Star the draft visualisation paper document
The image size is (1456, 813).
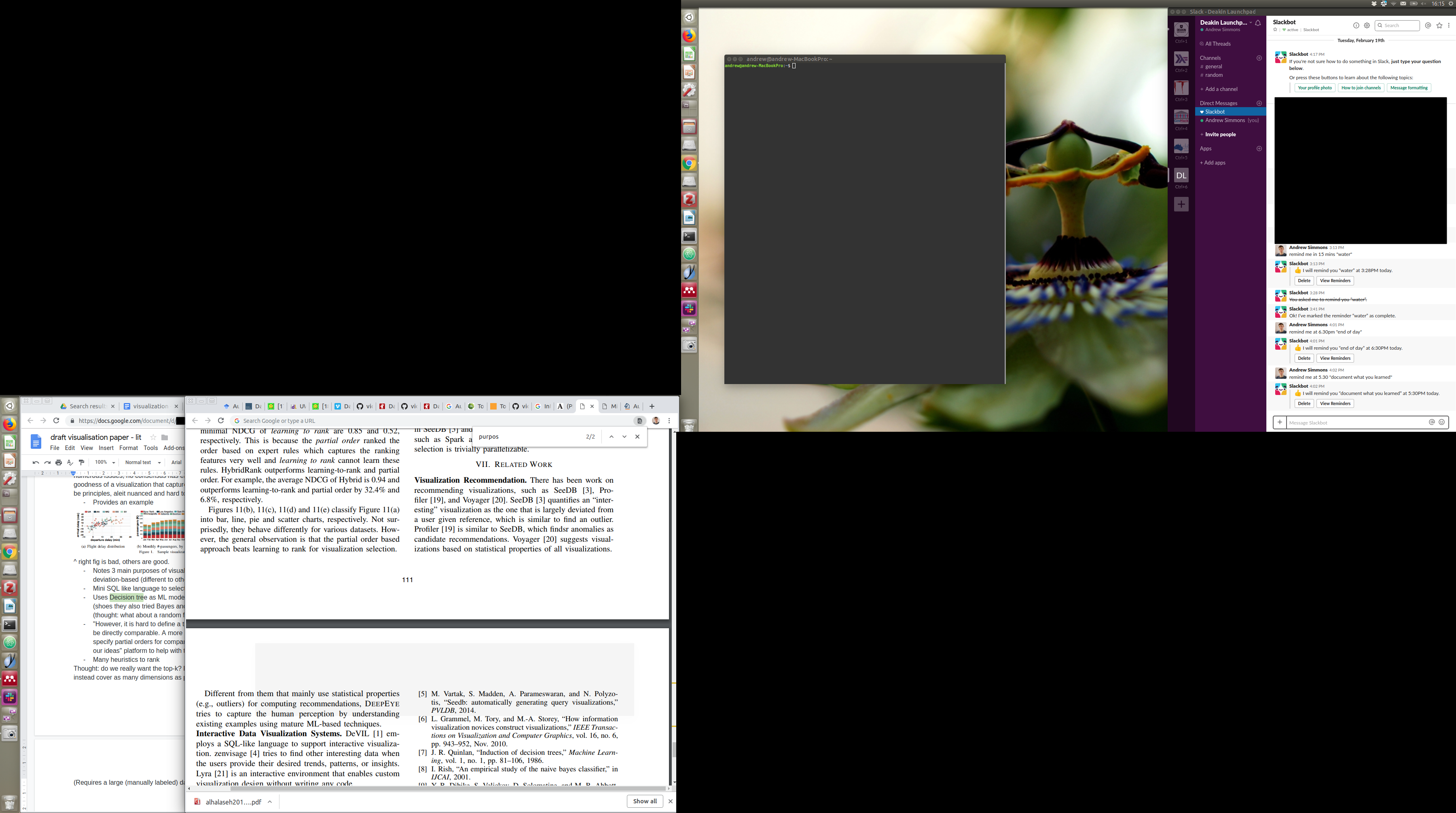coord(152,437)
